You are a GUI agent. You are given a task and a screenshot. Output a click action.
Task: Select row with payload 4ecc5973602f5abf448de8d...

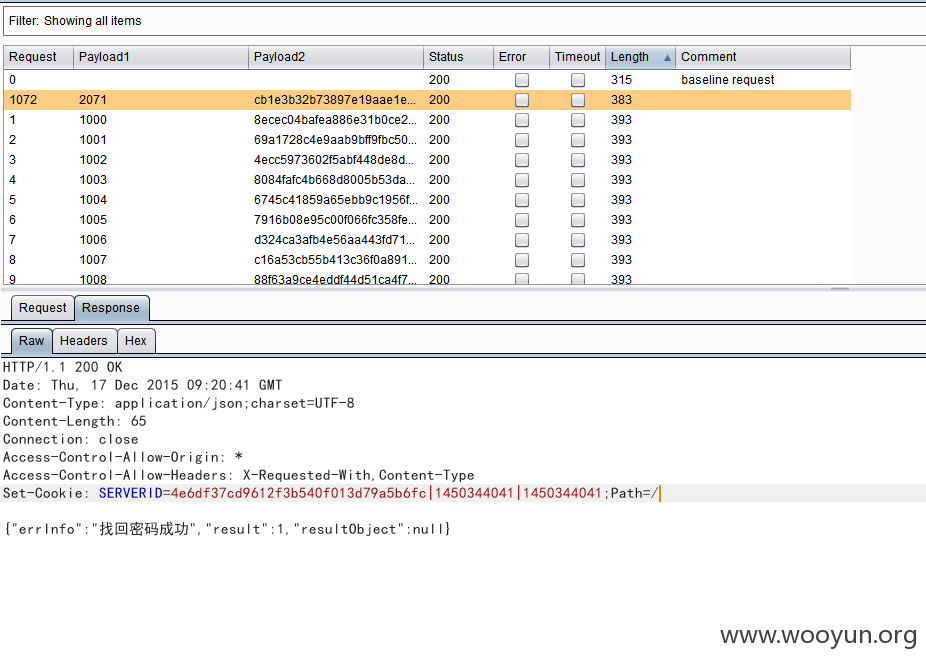[427, 160]
